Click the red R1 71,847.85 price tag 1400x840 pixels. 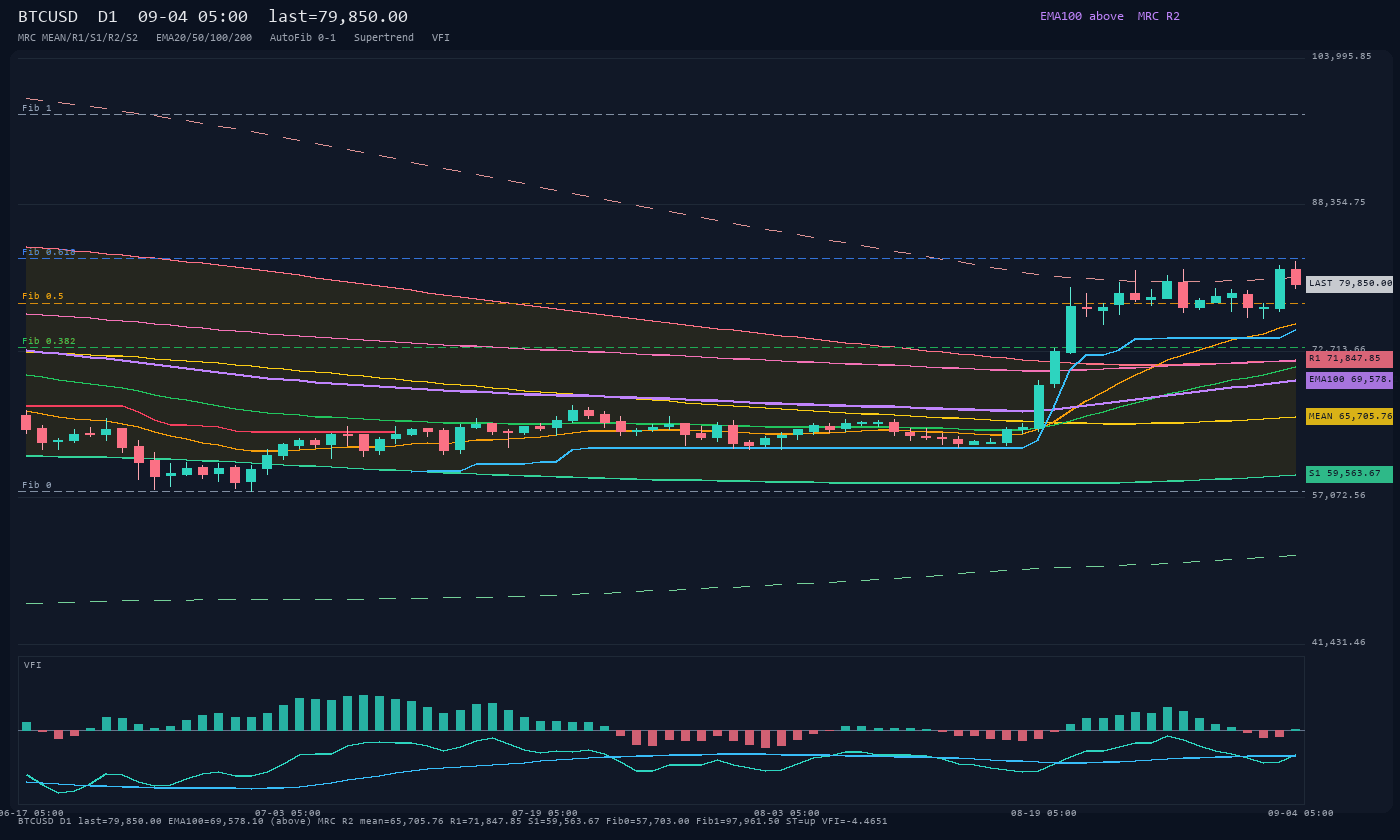[1349, 359]
